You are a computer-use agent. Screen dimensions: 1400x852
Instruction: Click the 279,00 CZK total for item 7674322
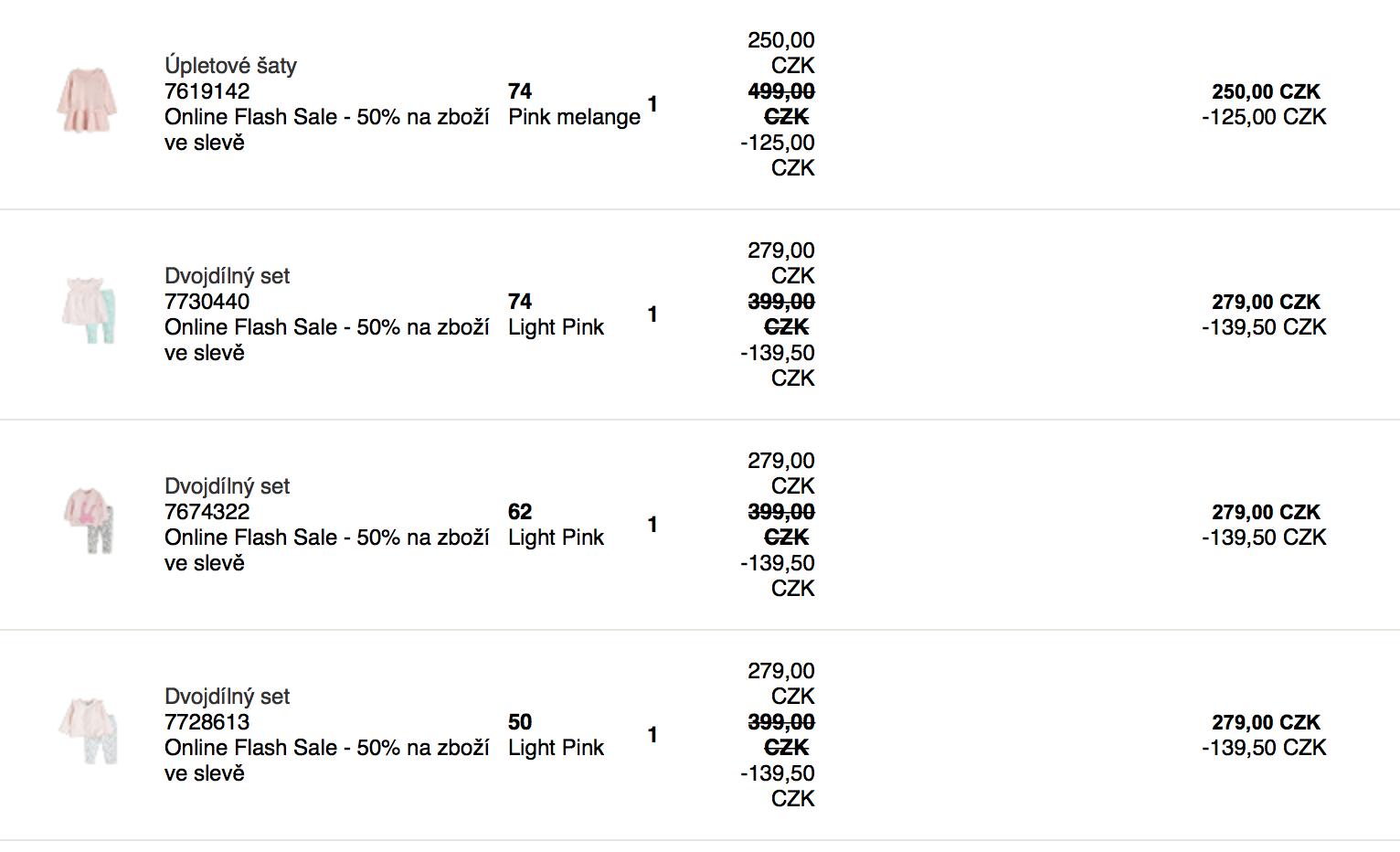pyautogui.click(x=1265, y=512)
